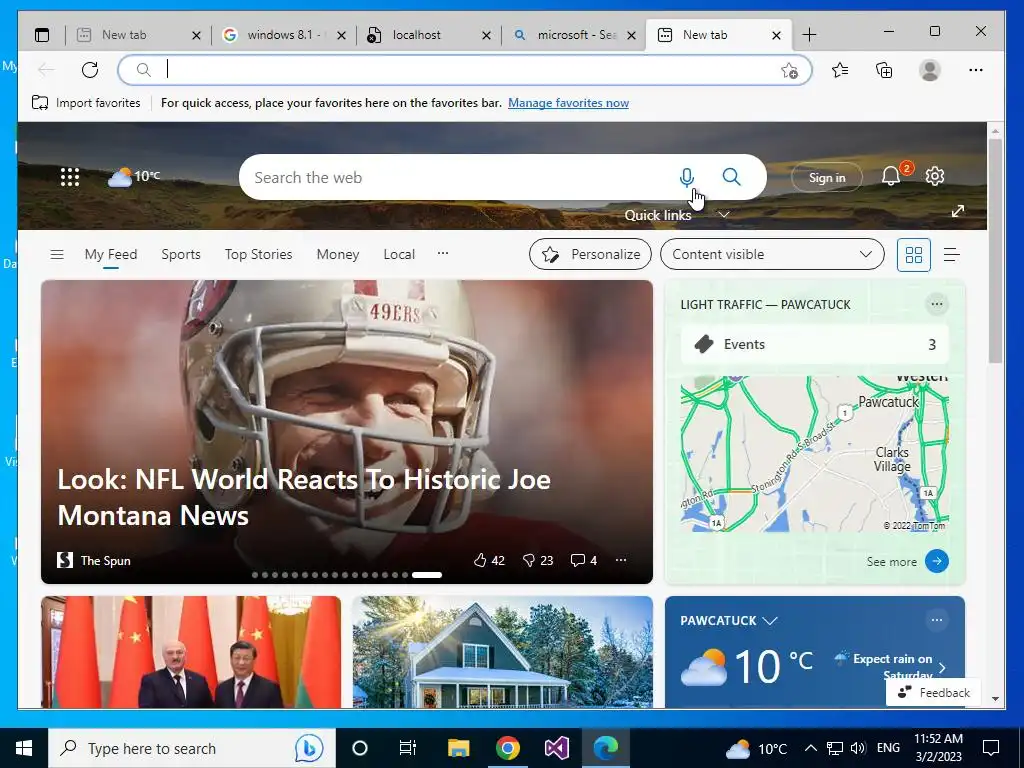Switch to windows 8.1 Google tab
This screenshot has width=1024, height=768.
(283, 35)
